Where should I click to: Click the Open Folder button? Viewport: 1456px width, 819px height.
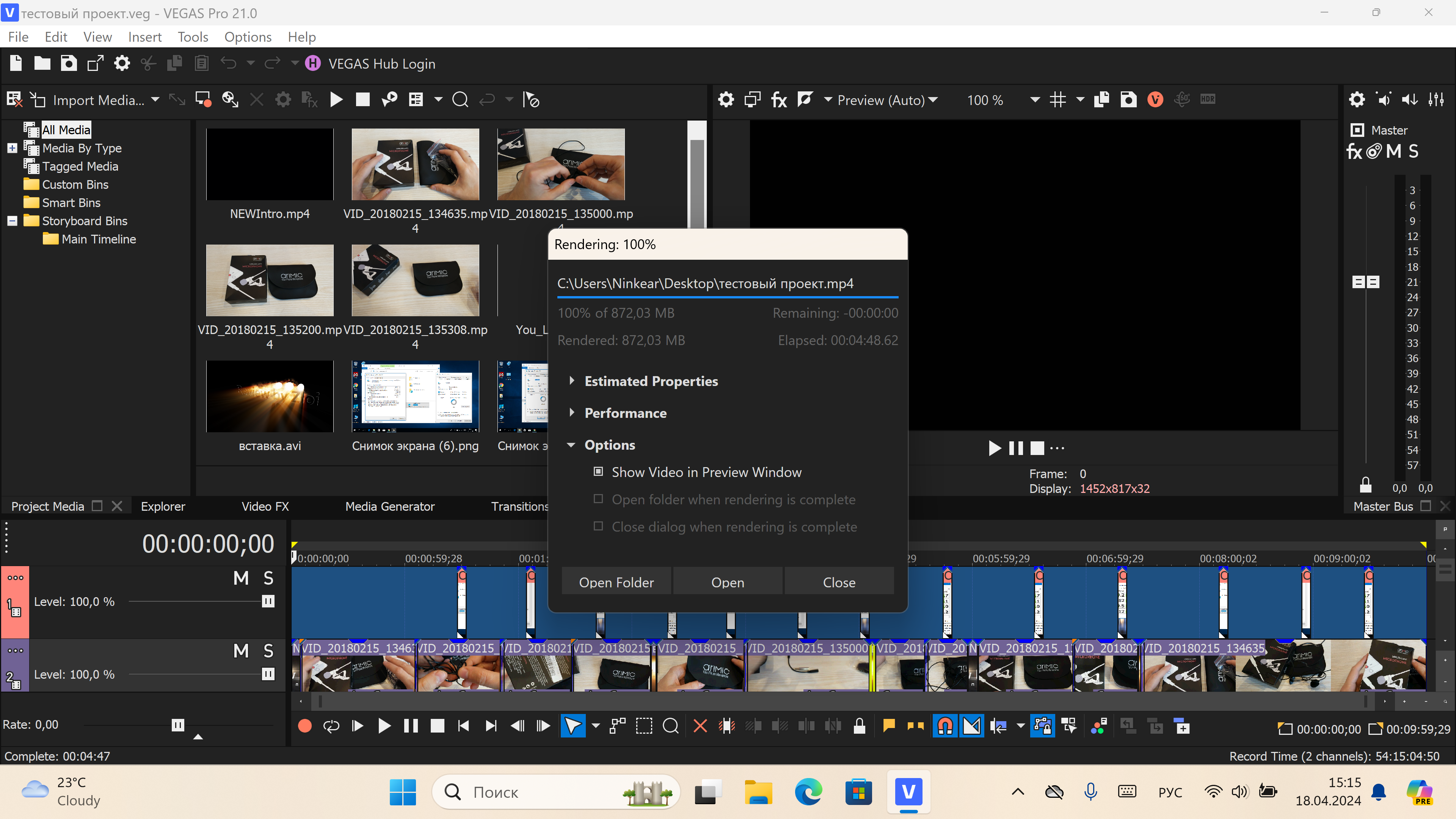click(616, 582)
